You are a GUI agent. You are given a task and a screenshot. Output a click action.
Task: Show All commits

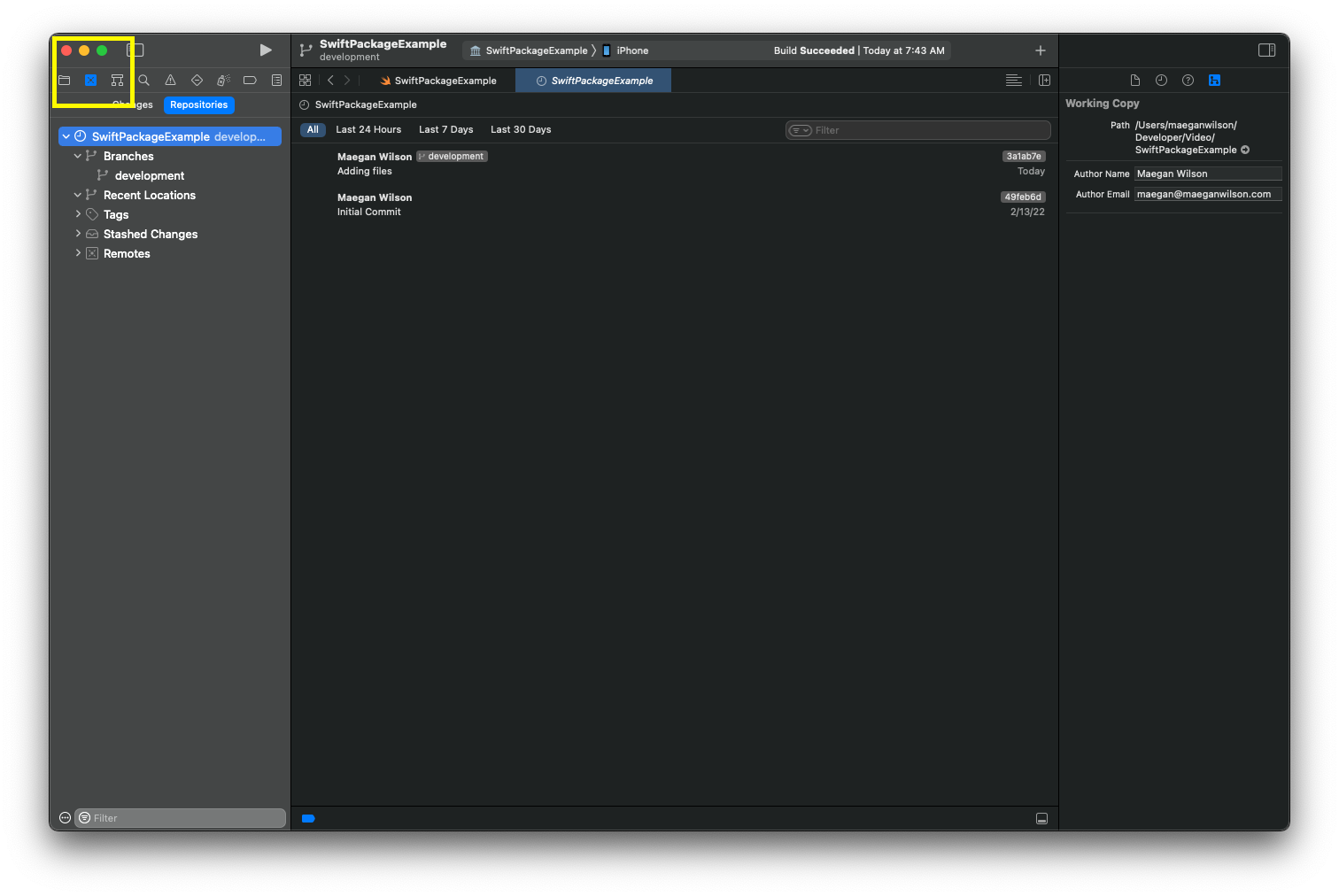313,129
